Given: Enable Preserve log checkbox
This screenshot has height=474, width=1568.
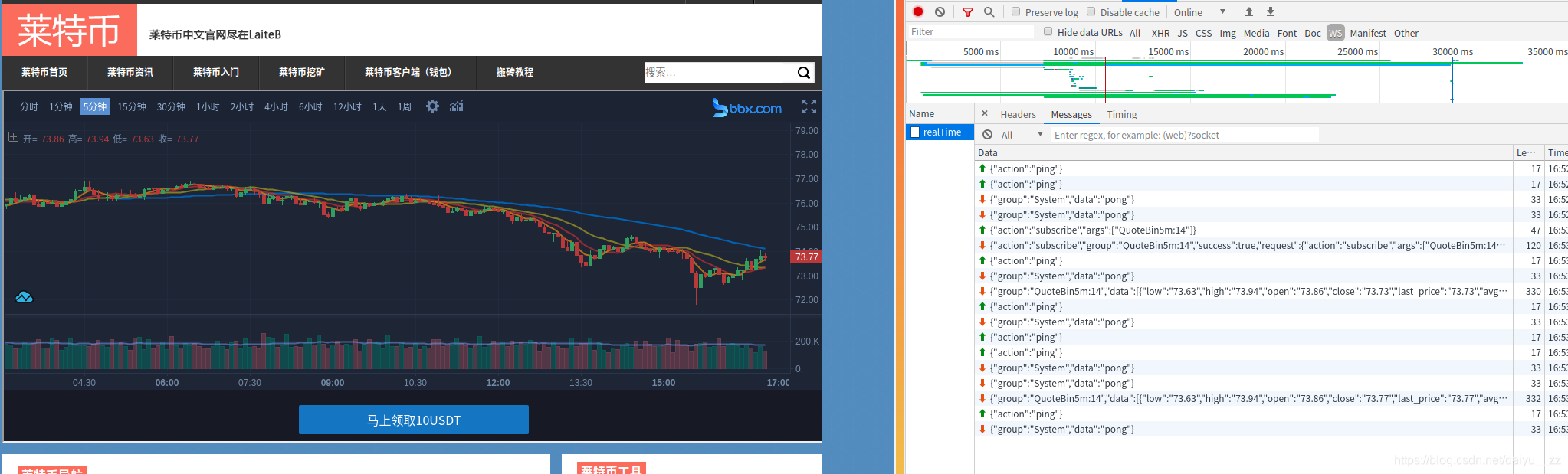Looking at the screenshot, I should coord(1015,11).
